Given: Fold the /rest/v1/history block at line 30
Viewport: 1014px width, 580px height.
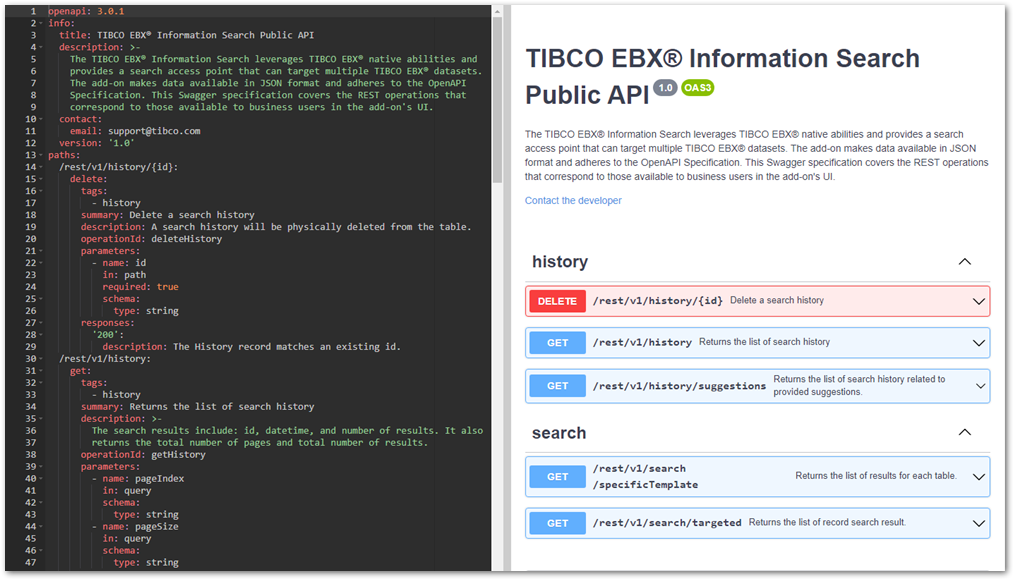Looking at the screenshot, I should 41,359.
